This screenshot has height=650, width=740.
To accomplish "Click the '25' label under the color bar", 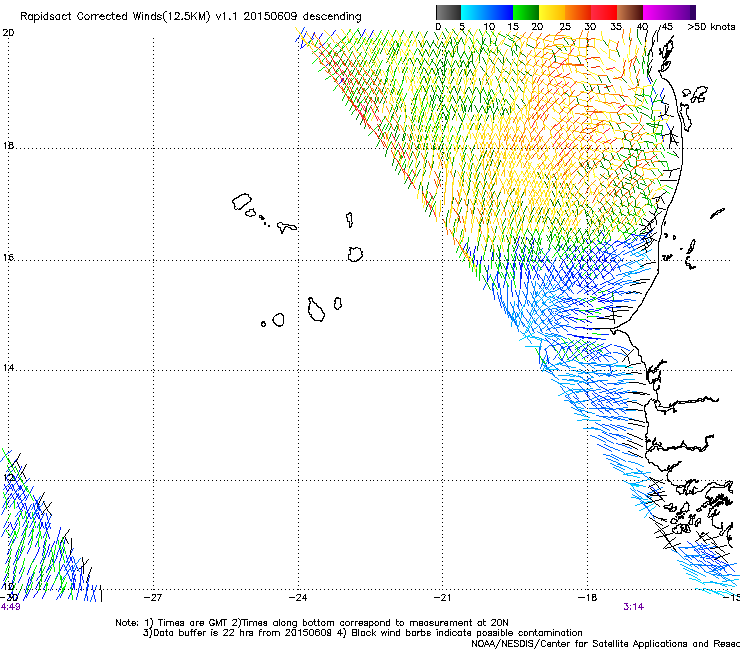I will tap(565, 27).
